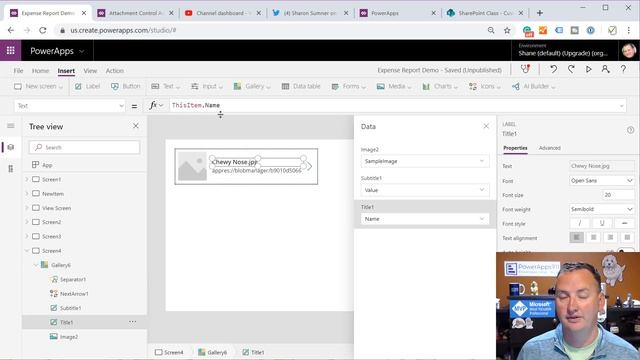The width and height of the screenshot is (640, 360).
Task: Insert a Label control
Action: (x=88, y=86)
